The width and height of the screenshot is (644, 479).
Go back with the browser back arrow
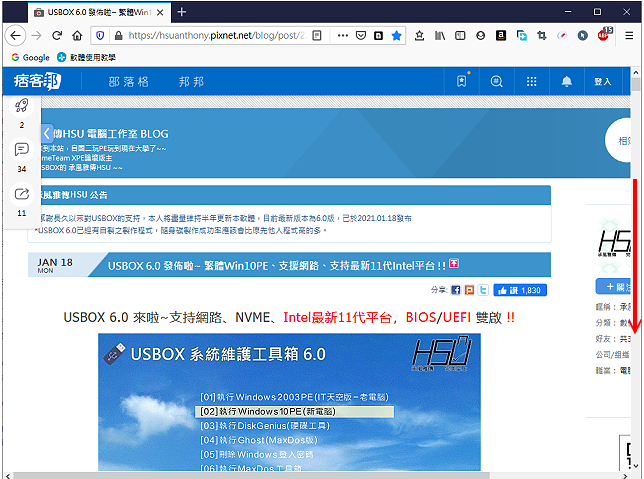(16, 36)
